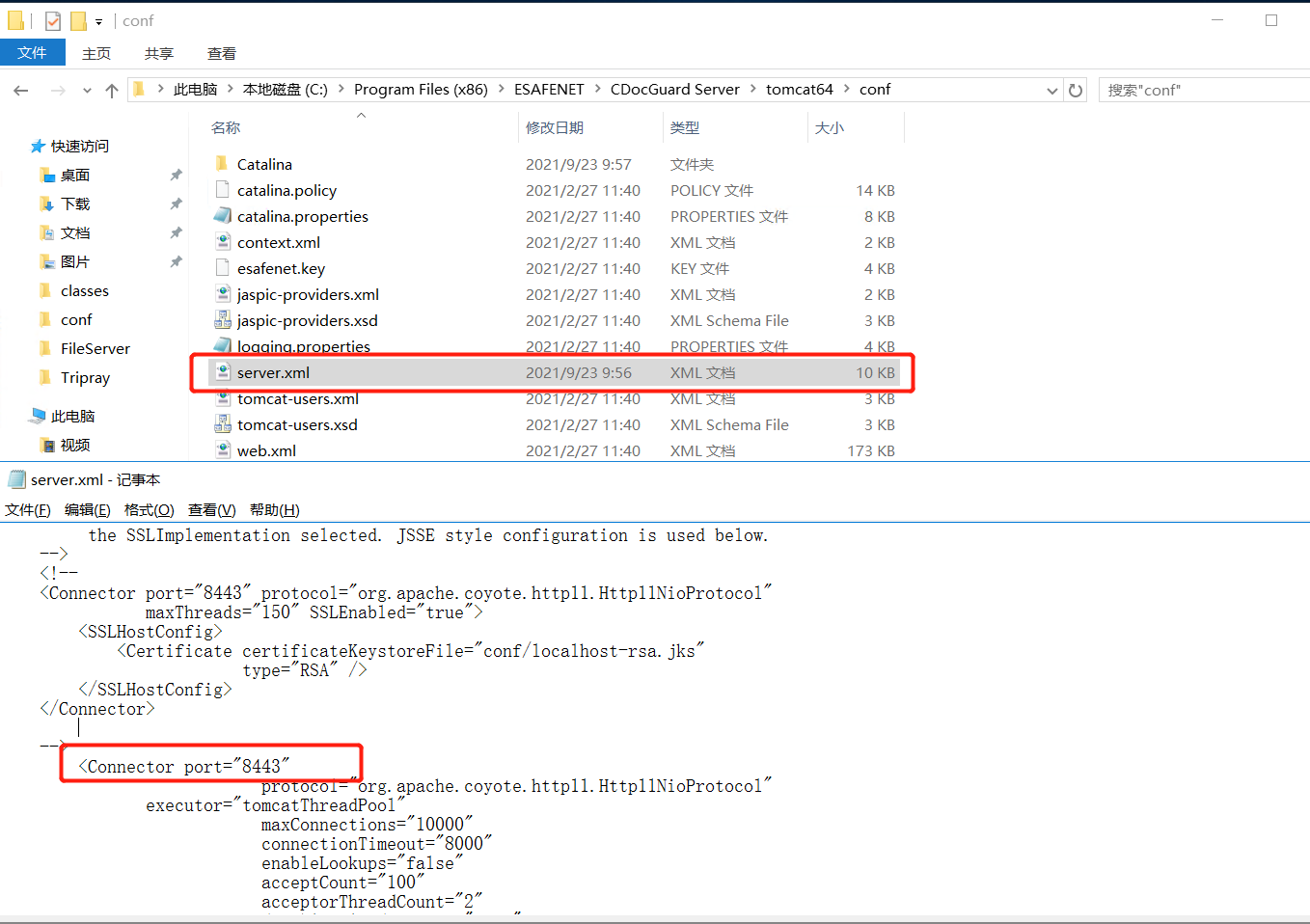
Task: Select the Catalina folder icon
Action: (223, 164)
